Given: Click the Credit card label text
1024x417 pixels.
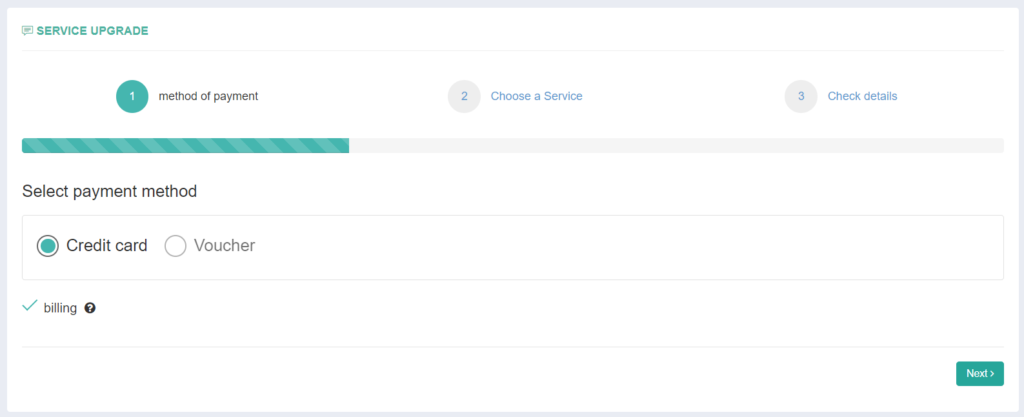Looking at the screenshot, I should [107, 246].
